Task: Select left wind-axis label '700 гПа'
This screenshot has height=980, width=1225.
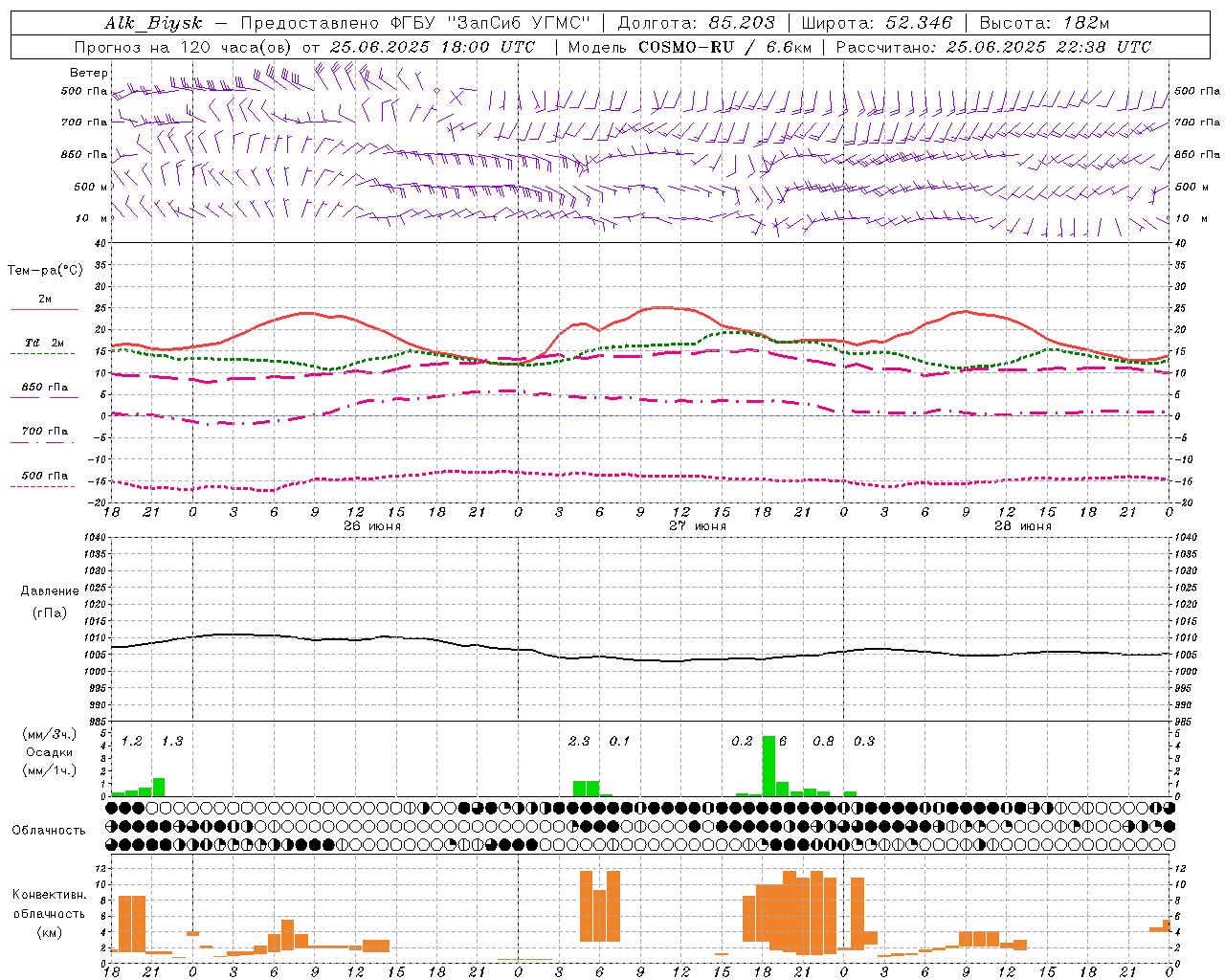Action: pyautogui.click(x=84, y=122)
